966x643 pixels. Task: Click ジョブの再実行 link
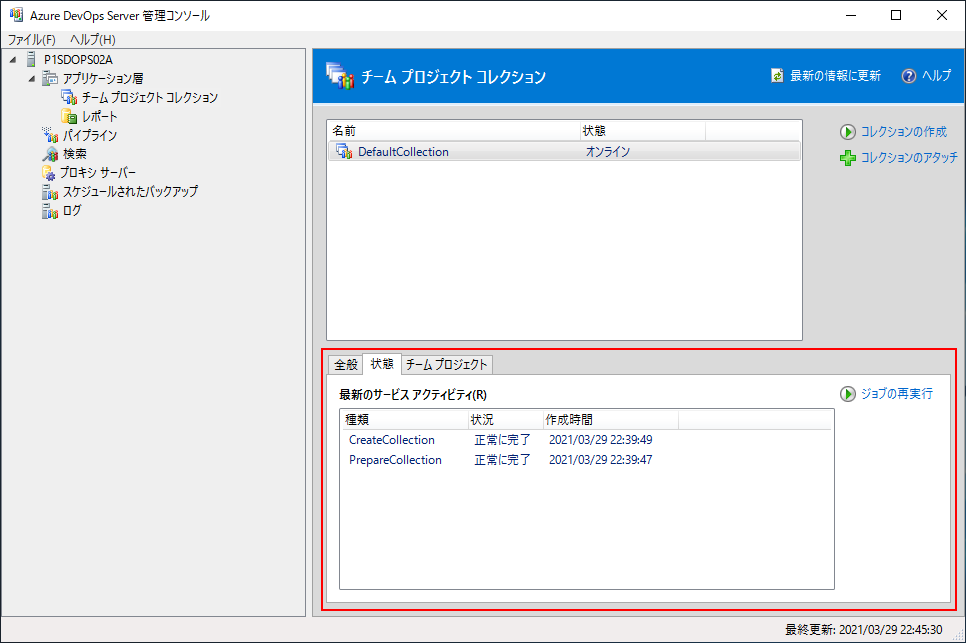(x=896, y=394)
